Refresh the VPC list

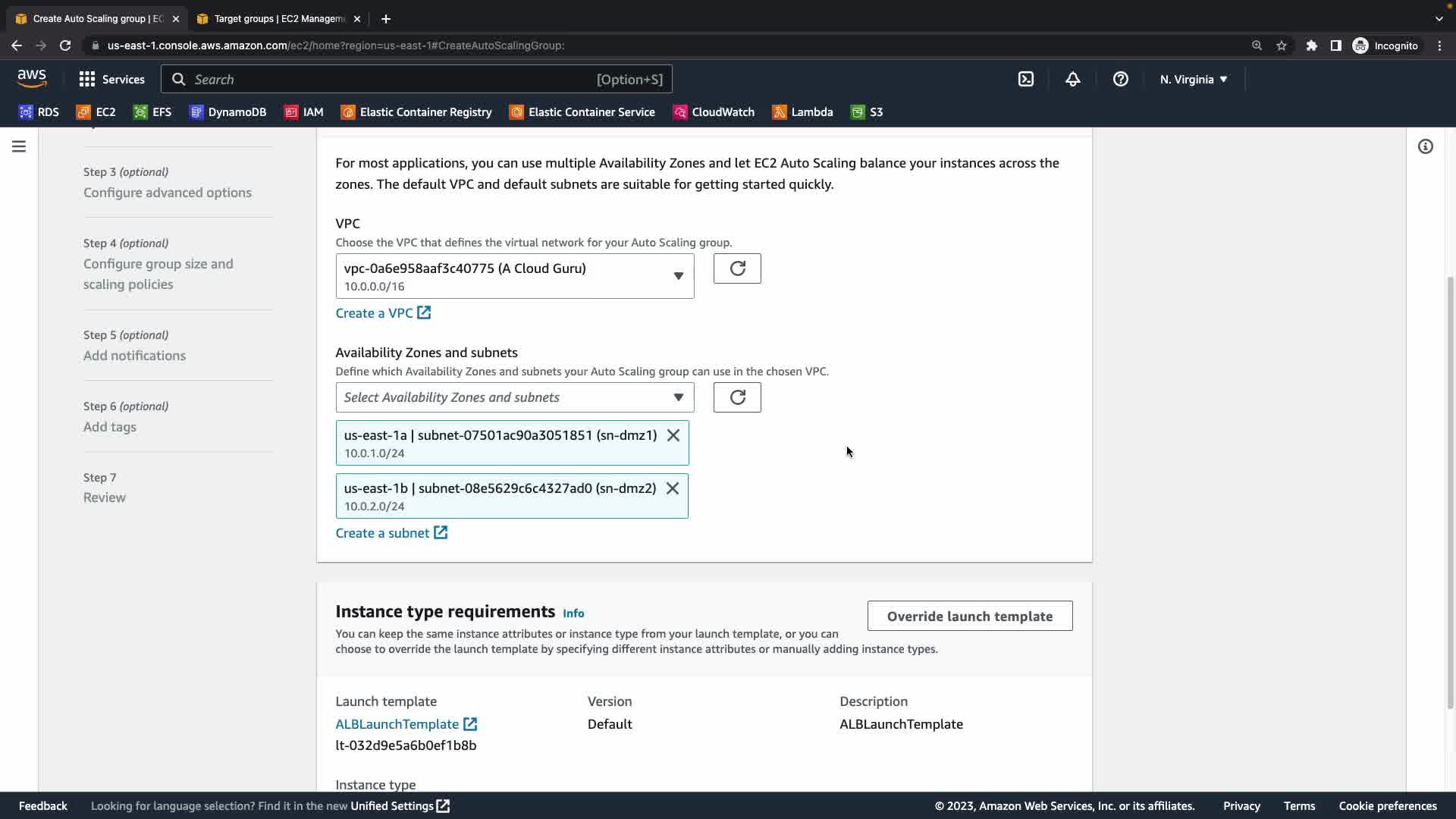(736, 268)
